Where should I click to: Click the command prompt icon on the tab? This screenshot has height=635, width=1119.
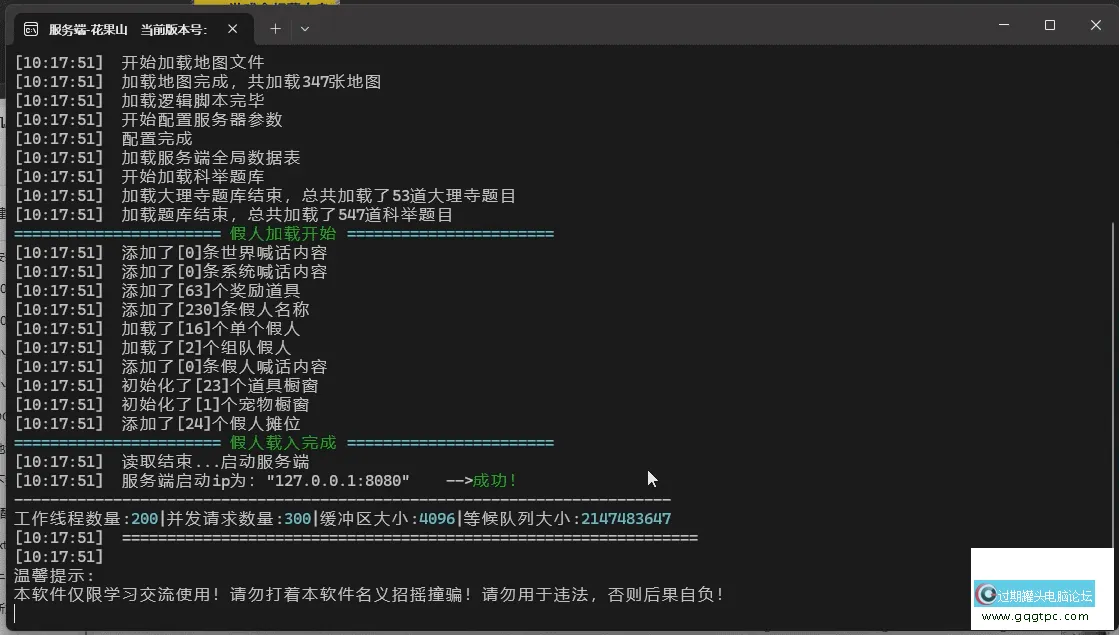tap(30, 29)
